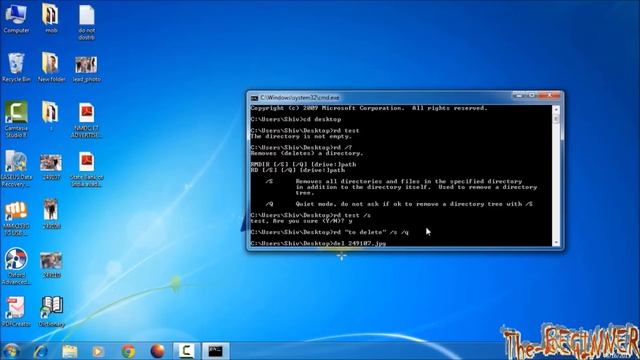Minimize the cmd.exe window
This screenshot has height=360, width=640.
pyautogui.click(x=519, y=96)
